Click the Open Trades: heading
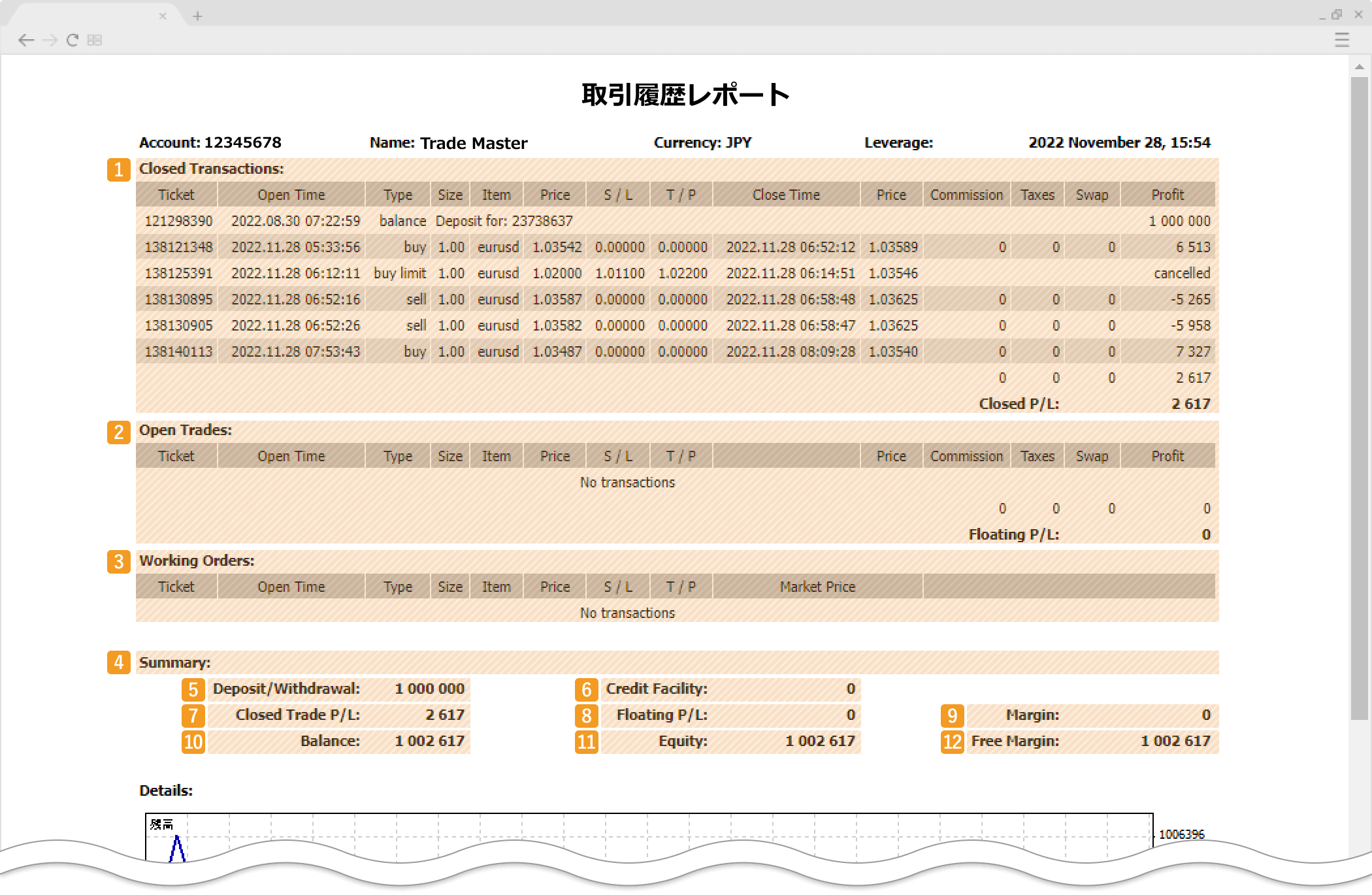The image size is (1372, 895). tap(186, 430)
